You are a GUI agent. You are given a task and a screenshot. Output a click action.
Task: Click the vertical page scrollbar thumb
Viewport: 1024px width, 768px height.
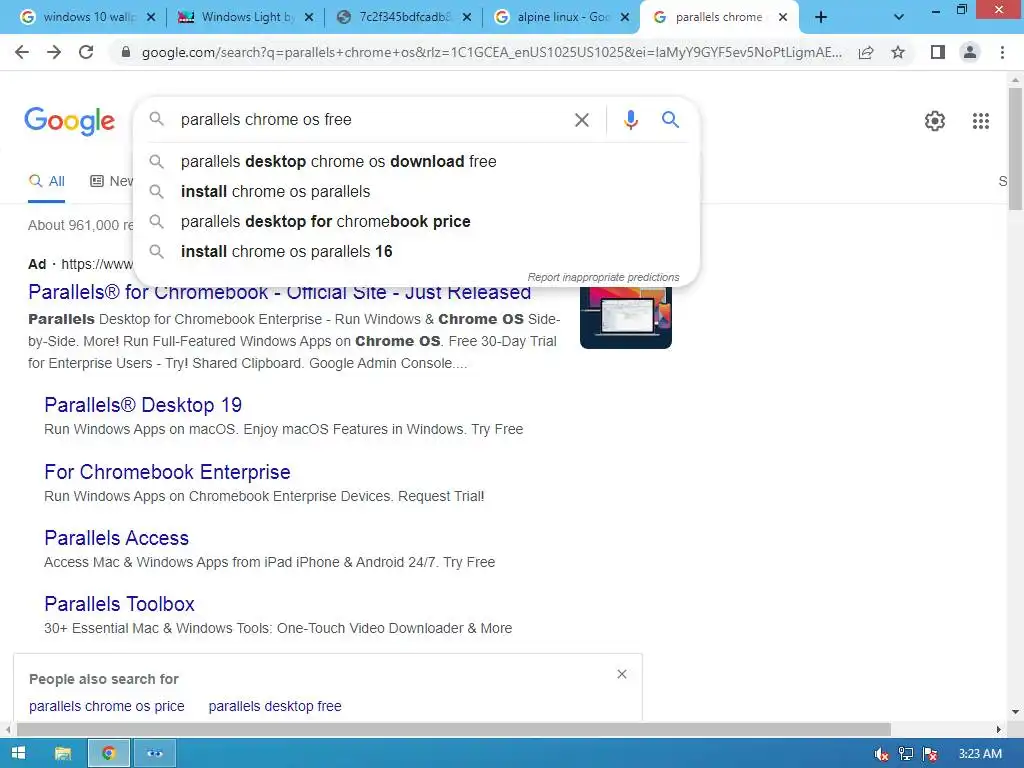tap(1015, 149)
